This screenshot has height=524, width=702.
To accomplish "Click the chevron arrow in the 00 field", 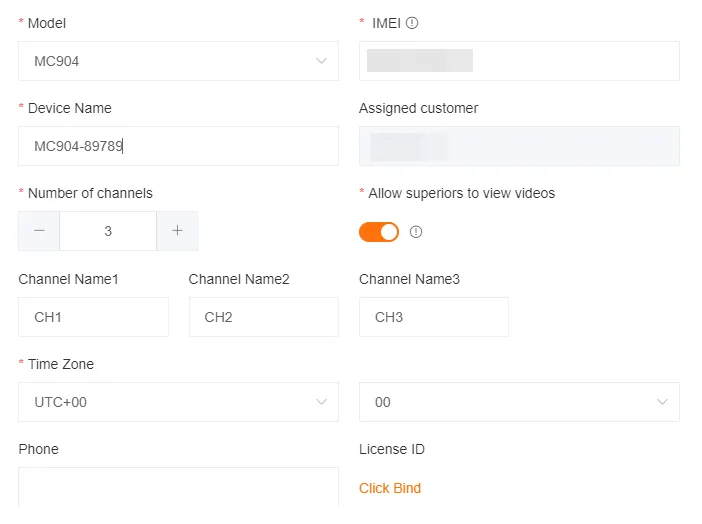I will 662,402.
